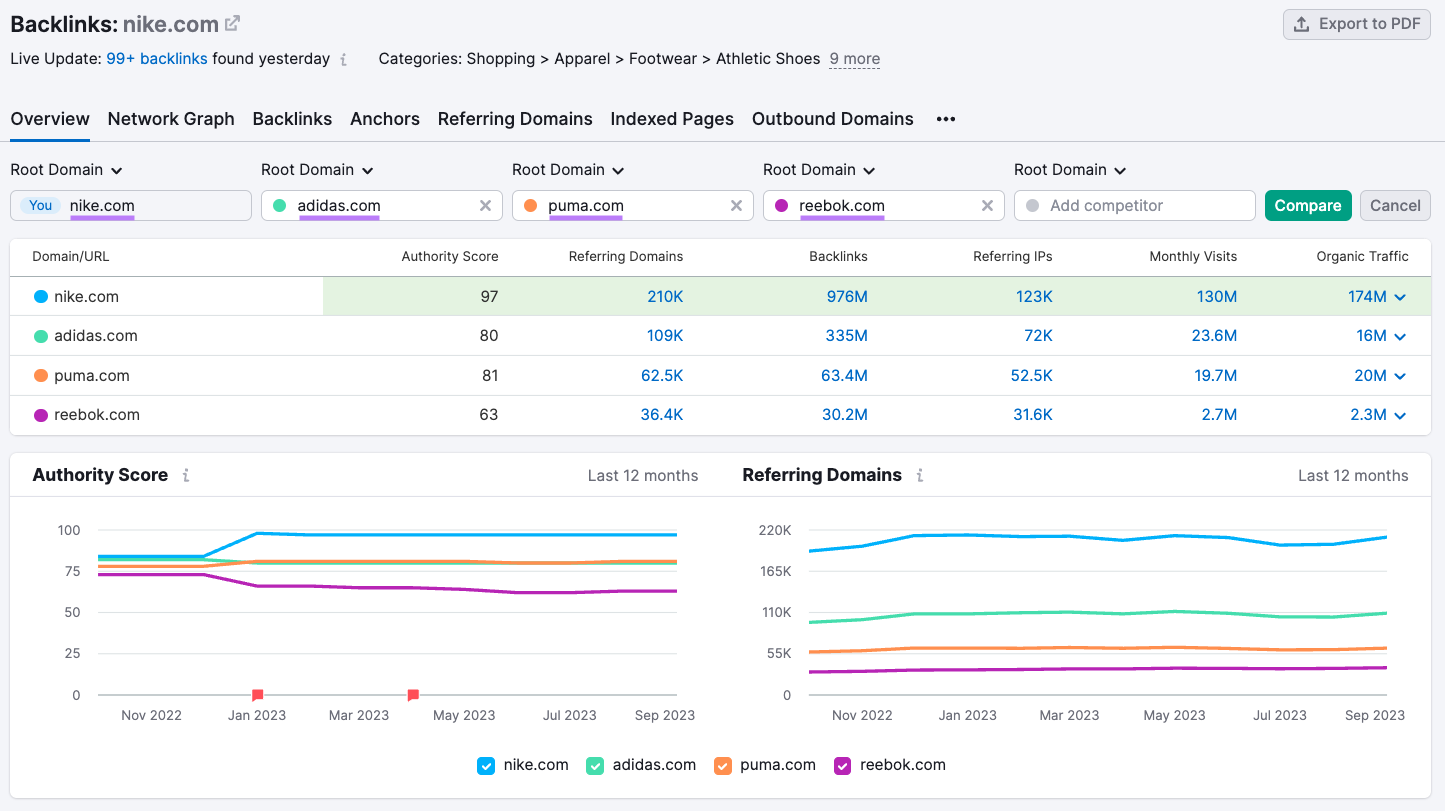Open the more-tabs ellipsis menu

945,119
